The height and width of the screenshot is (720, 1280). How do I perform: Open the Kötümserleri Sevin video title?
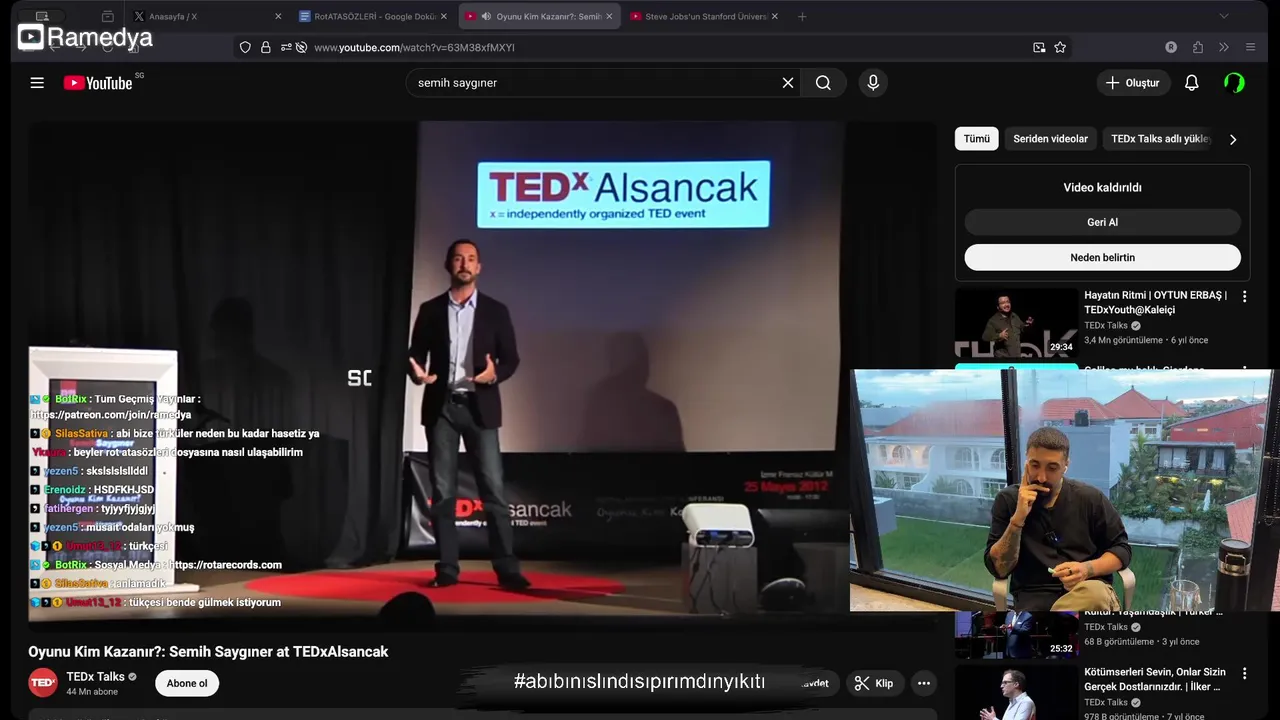pyautogui.click(x=1155, y=679)
